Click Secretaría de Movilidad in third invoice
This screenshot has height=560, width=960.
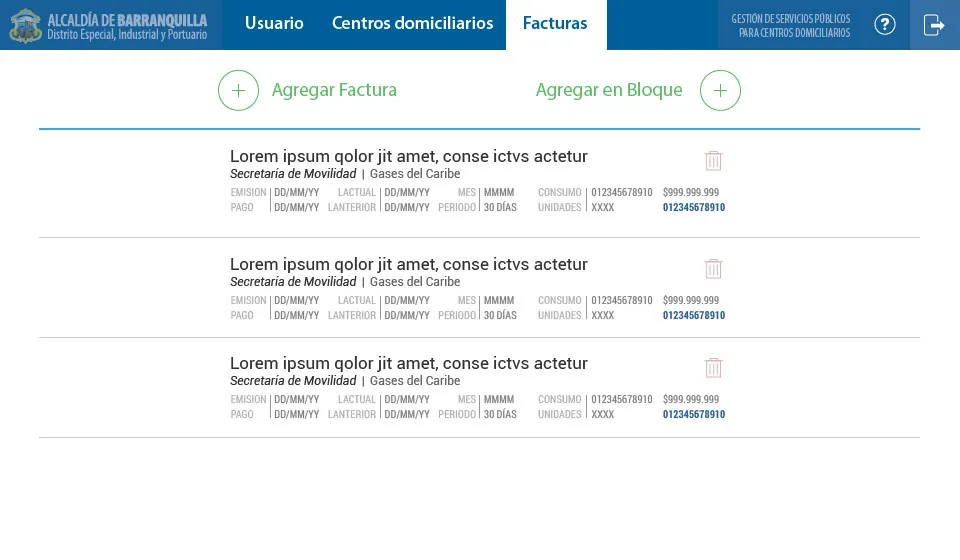[293, 381]
